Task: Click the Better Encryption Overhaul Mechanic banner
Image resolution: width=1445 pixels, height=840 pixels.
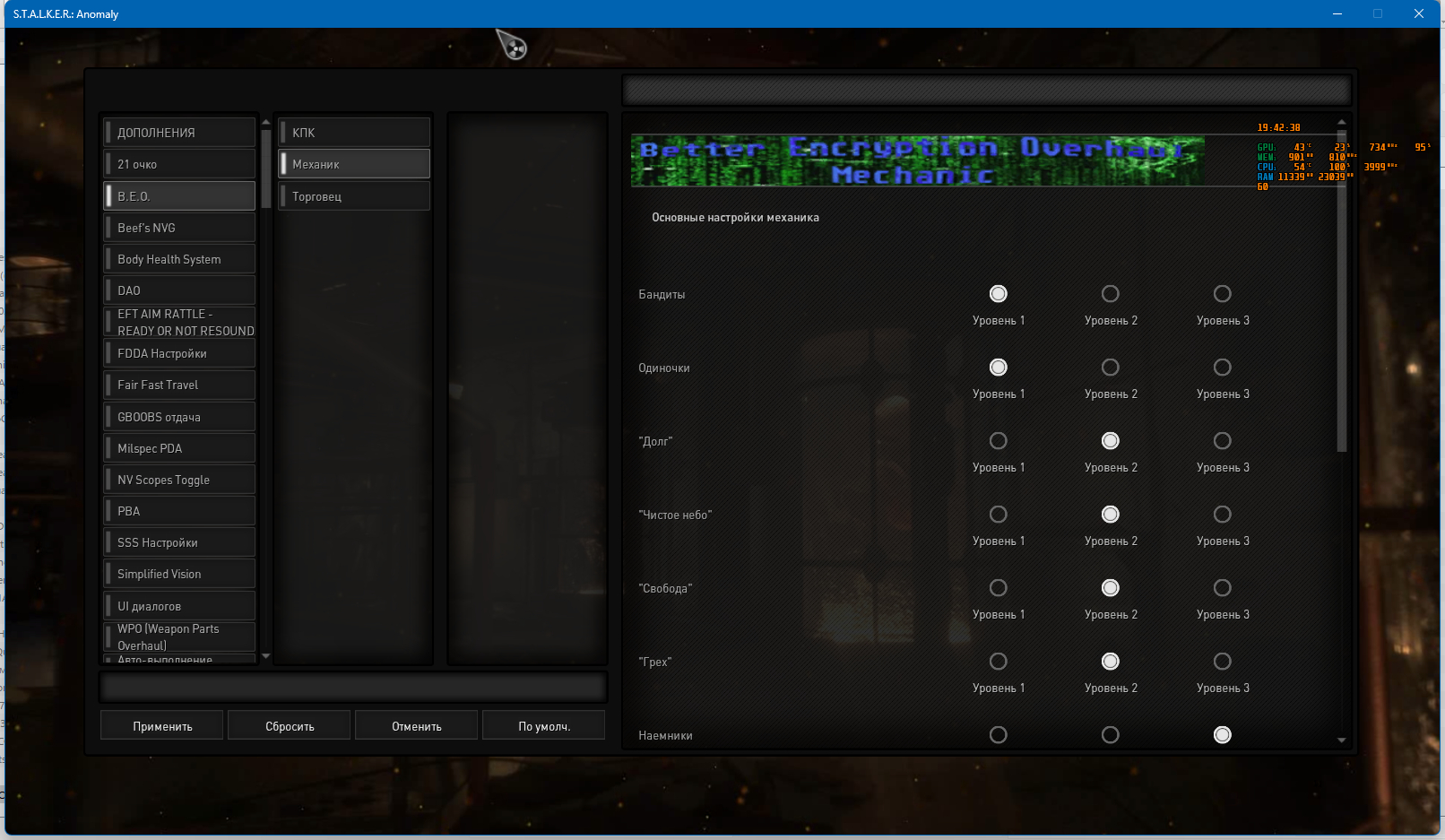Action: 917,160
